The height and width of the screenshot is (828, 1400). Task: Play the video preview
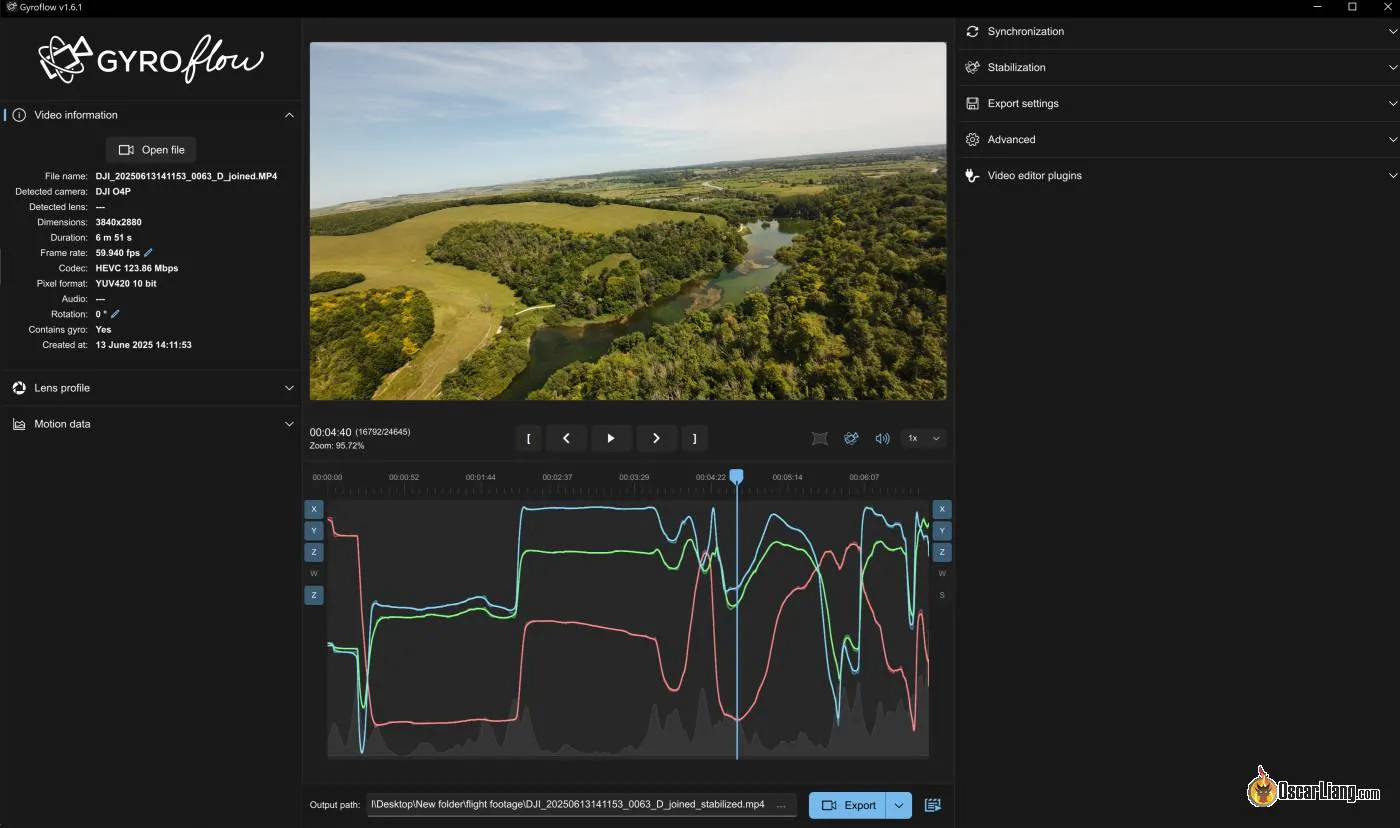[x=611, y=438]
